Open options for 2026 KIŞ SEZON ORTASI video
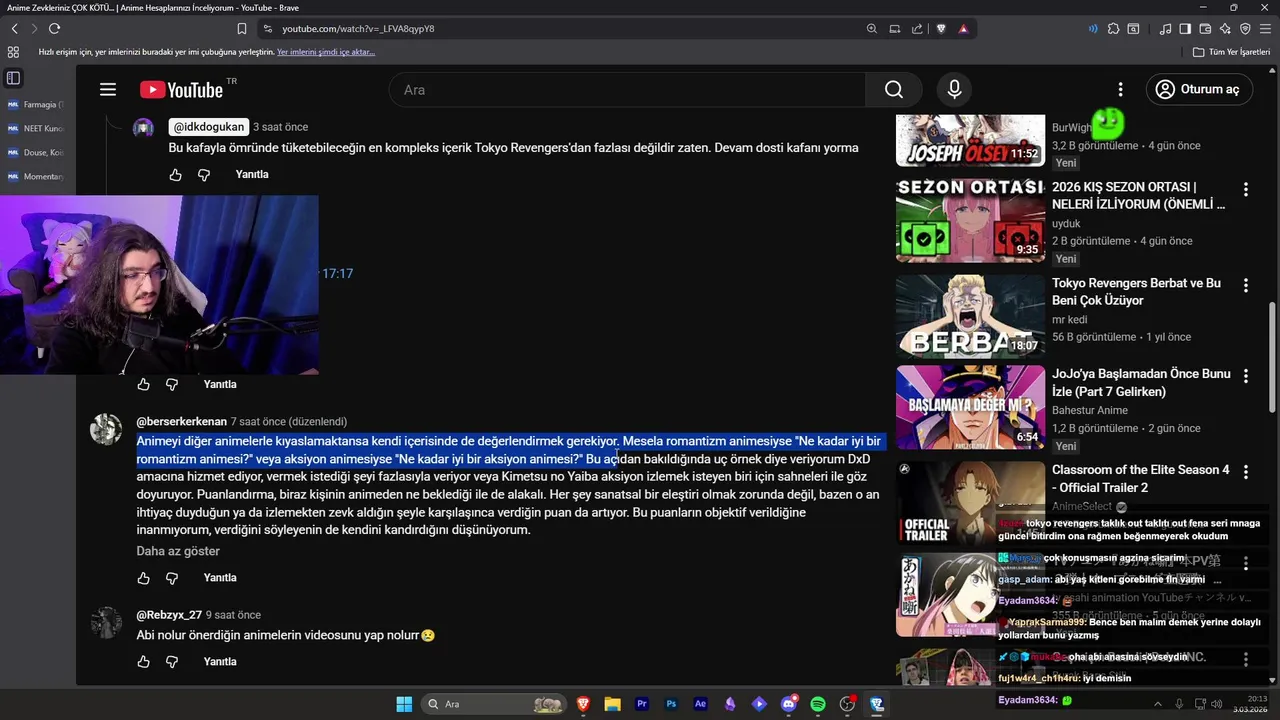The height and width of the screenshot is (720, 1280). pos(1245,189)
